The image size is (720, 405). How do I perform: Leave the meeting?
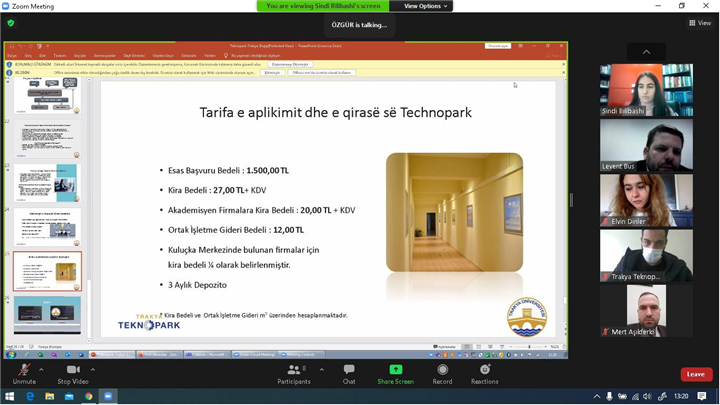click(x=696, y=374)
